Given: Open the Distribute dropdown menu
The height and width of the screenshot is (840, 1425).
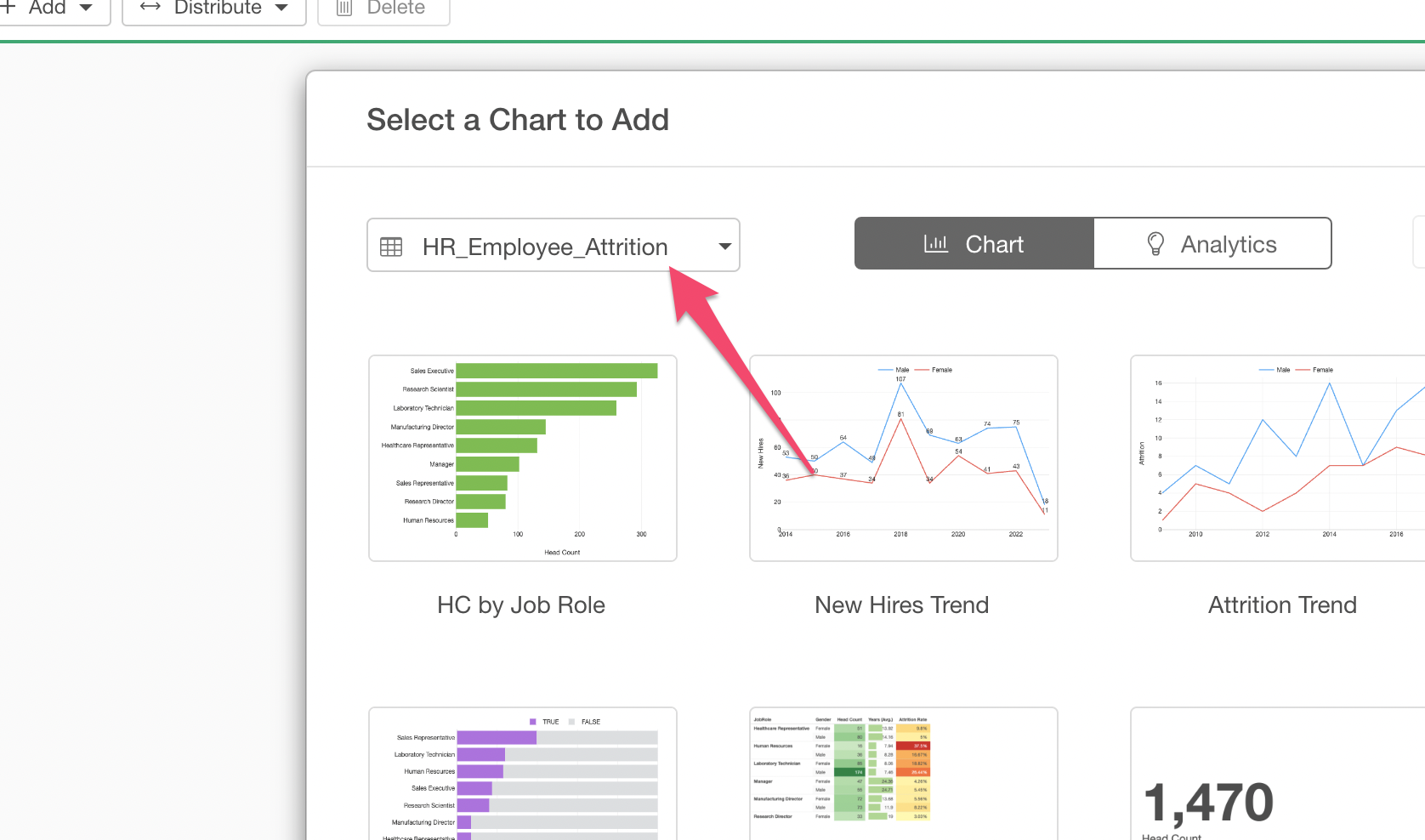Looking at the screenshot, I should 214,9.
